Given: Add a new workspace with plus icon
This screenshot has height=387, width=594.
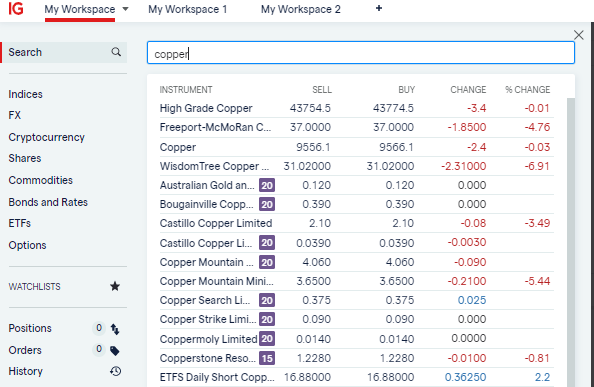Looking at the screenshot, I should (x=378, y=8).
